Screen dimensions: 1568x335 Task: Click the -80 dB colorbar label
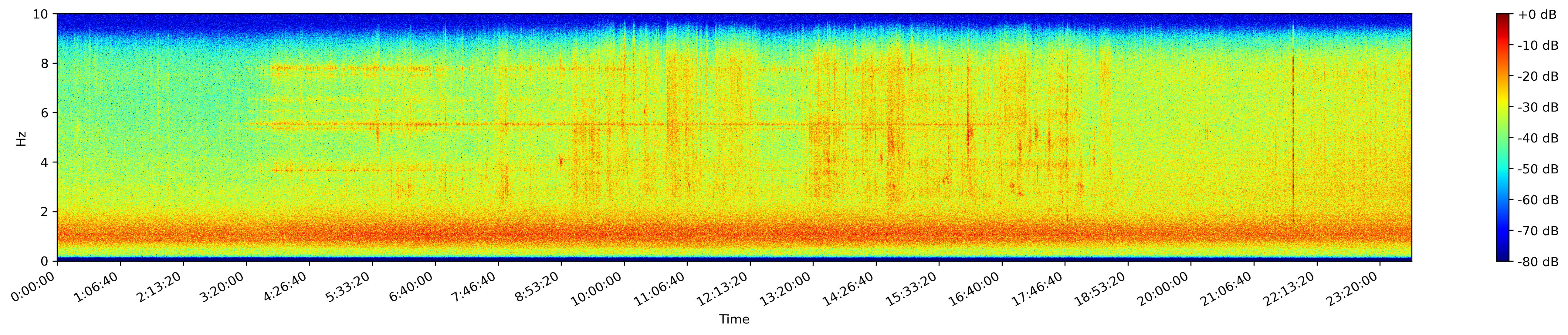point(1538,262)
